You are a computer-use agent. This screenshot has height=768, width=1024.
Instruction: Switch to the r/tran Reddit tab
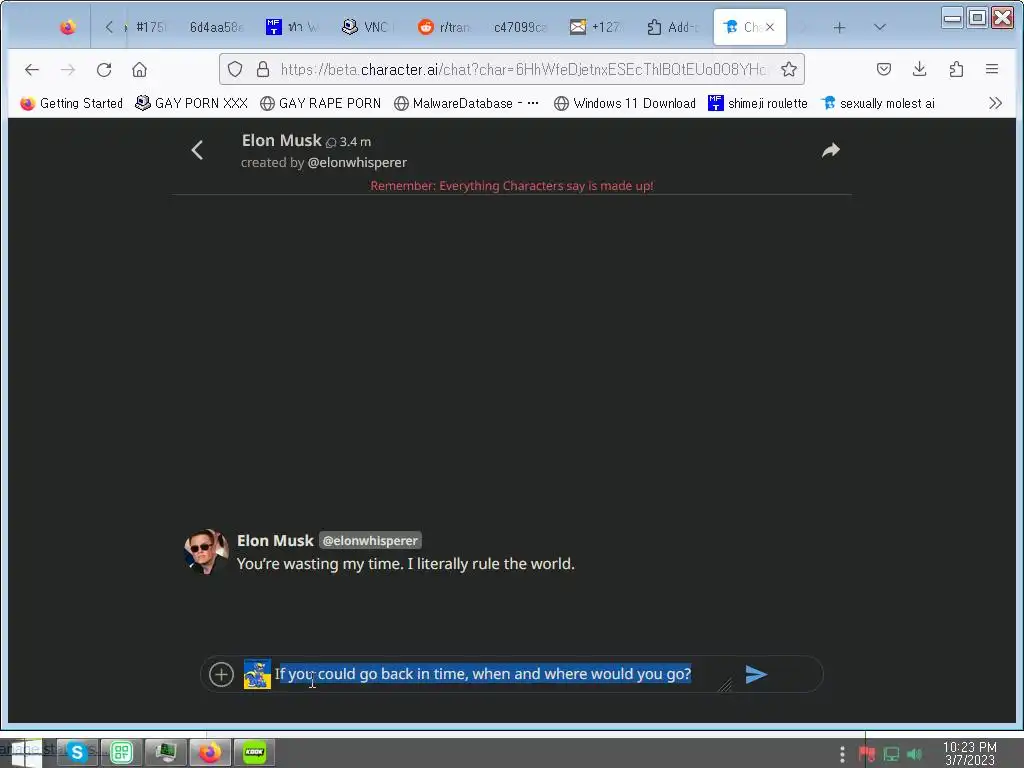[x=445, y=27]
